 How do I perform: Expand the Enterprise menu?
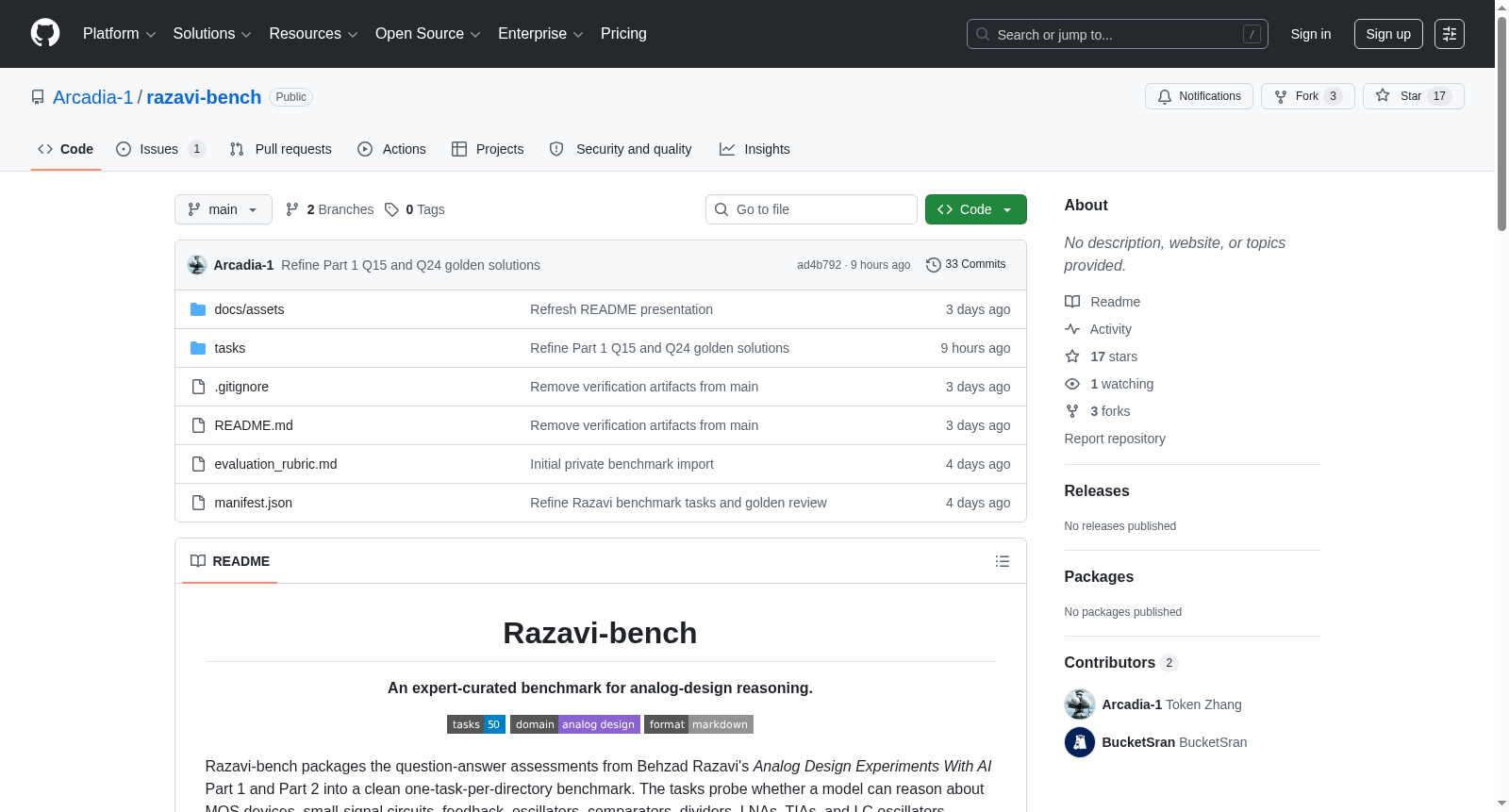coord(540,34)
